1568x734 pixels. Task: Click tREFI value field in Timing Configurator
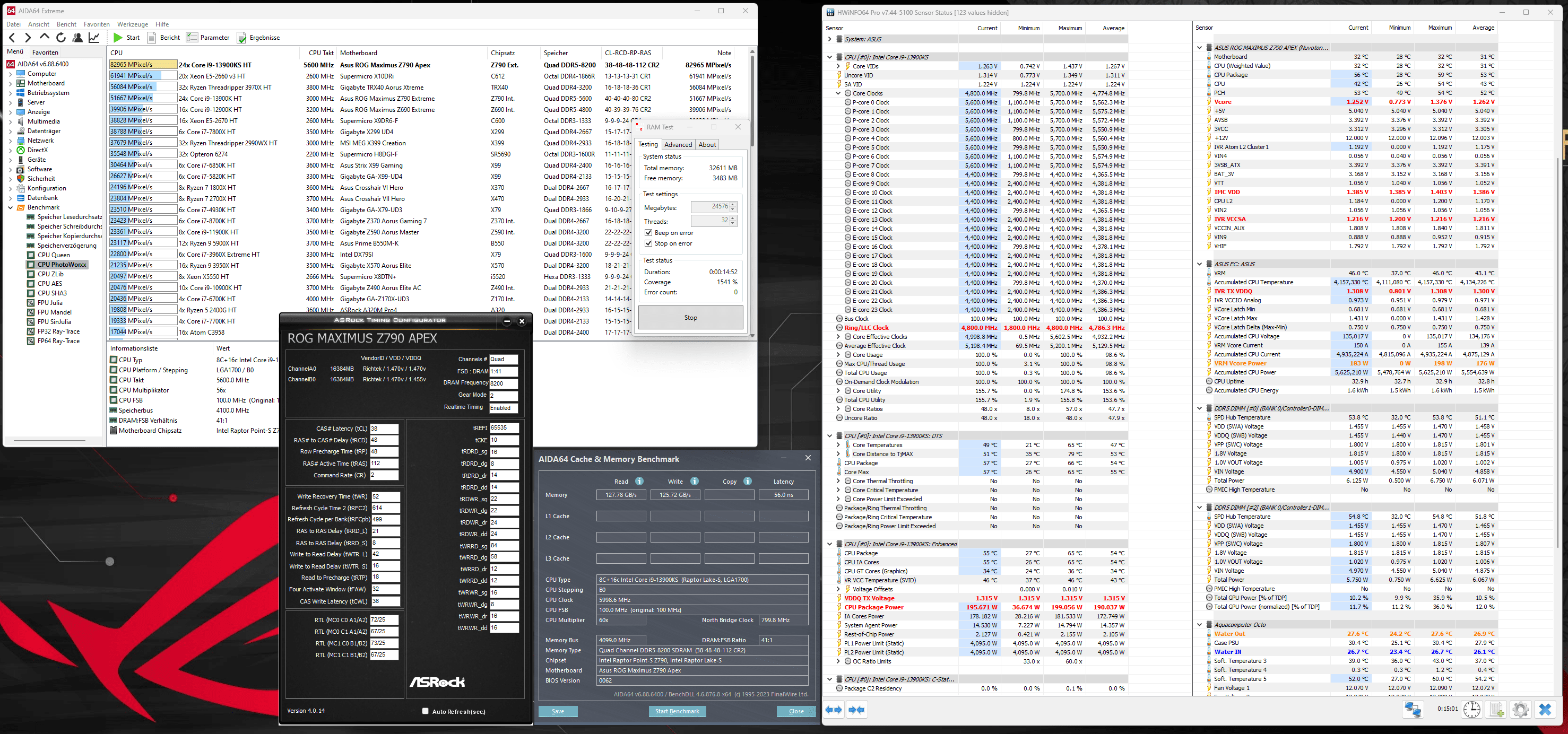click(504, 428)
